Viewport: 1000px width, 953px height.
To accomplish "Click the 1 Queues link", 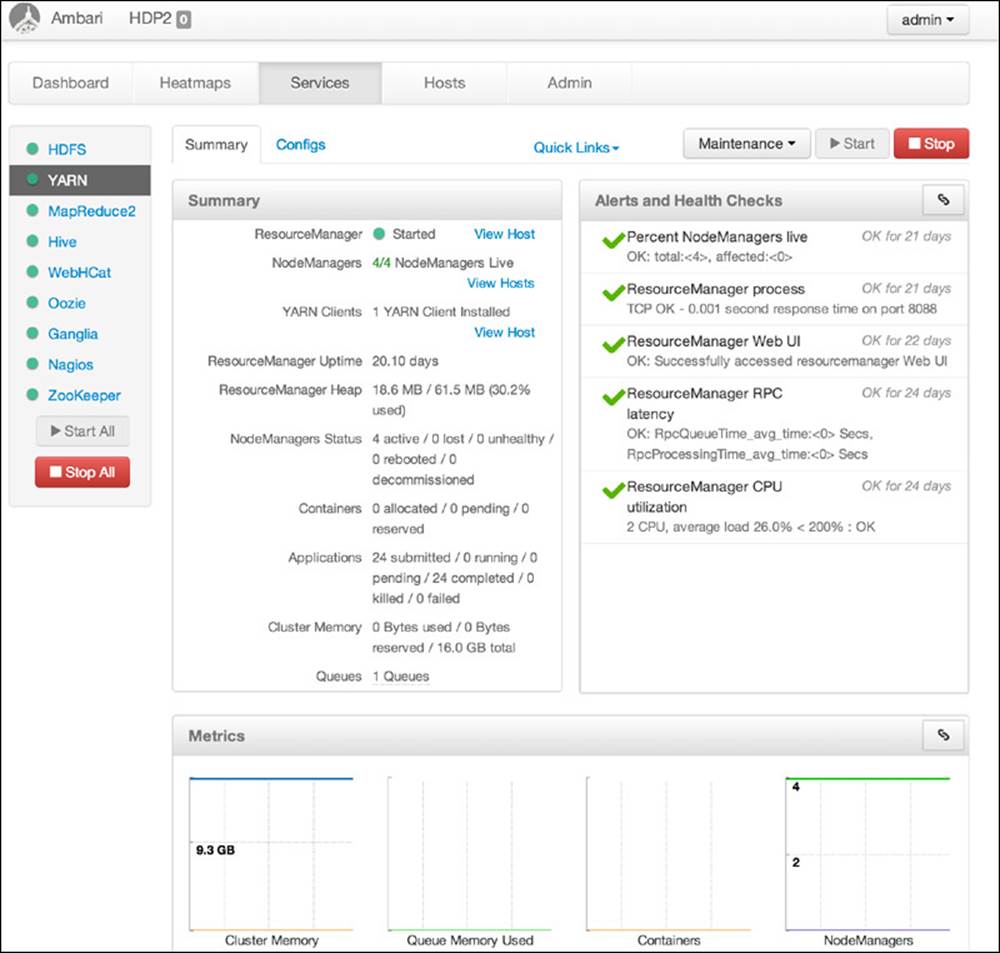I will pos(401,676).
